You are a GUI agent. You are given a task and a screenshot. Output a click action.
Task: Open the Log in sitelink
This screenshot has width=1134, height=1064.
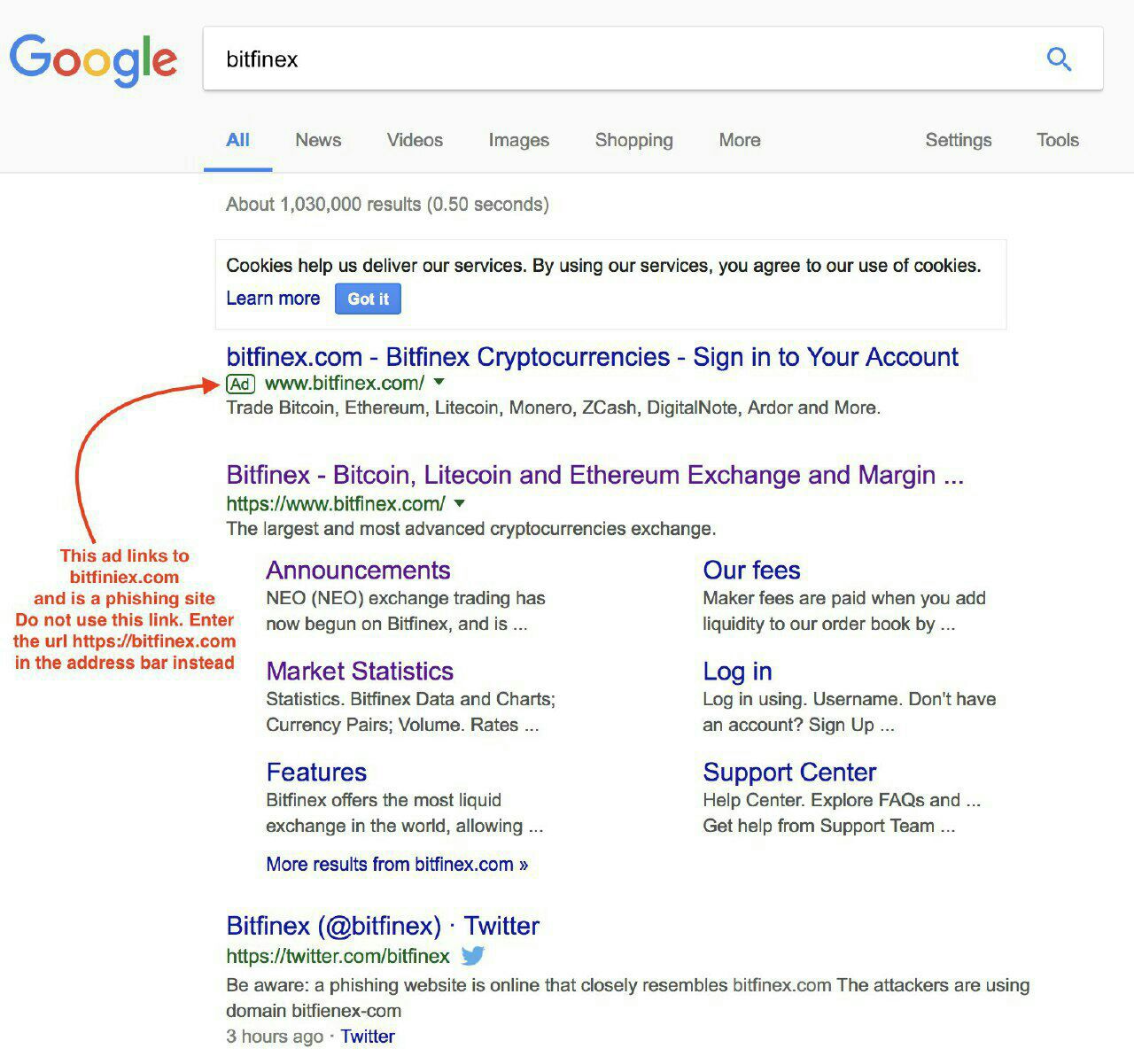point(737,672)
